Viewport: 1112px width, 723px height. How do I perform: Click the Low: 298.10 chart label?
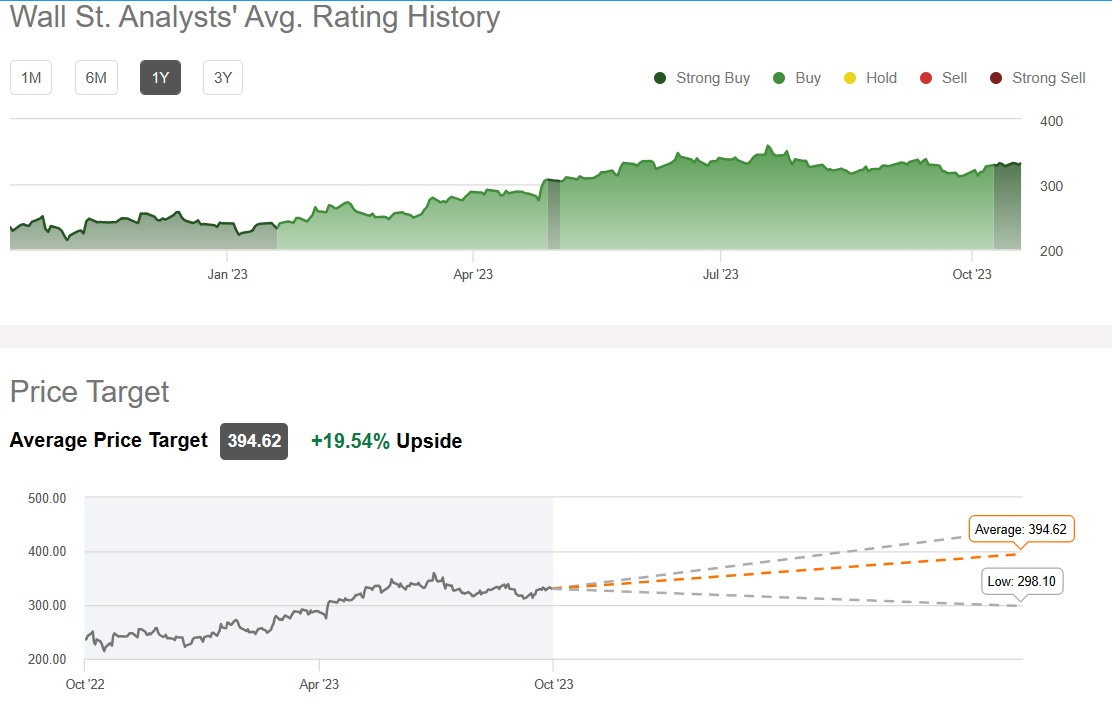click(1022, 582)
